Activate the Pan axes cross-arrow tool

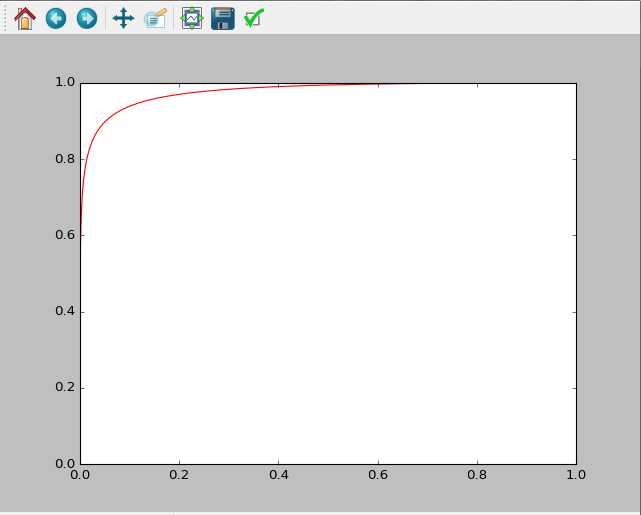click(x=123, y=18)
